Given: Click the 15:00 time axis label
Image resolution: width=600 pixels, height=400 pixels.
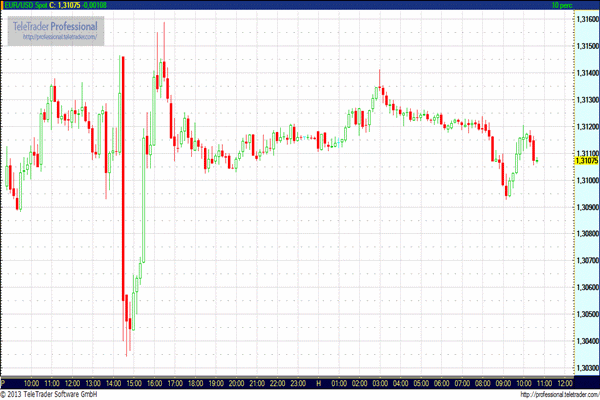Looking at the screenshot, I should (x=134, y=383).
